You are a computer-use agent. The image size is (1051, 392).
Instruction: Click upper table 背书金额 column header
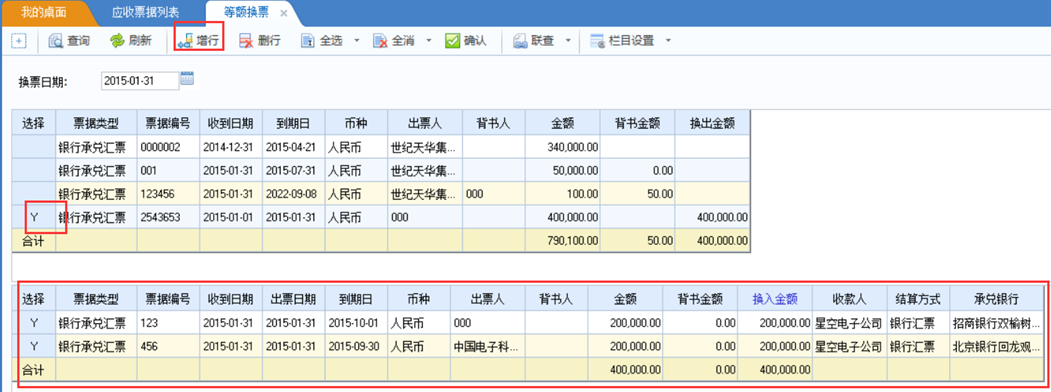(637, 123)
